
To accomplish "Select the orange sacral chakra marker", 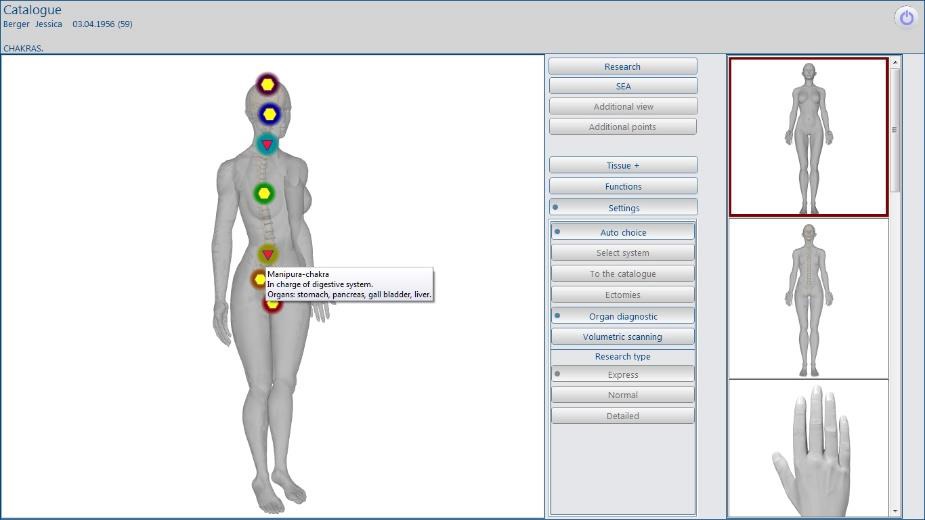I will tap(259, 279).
